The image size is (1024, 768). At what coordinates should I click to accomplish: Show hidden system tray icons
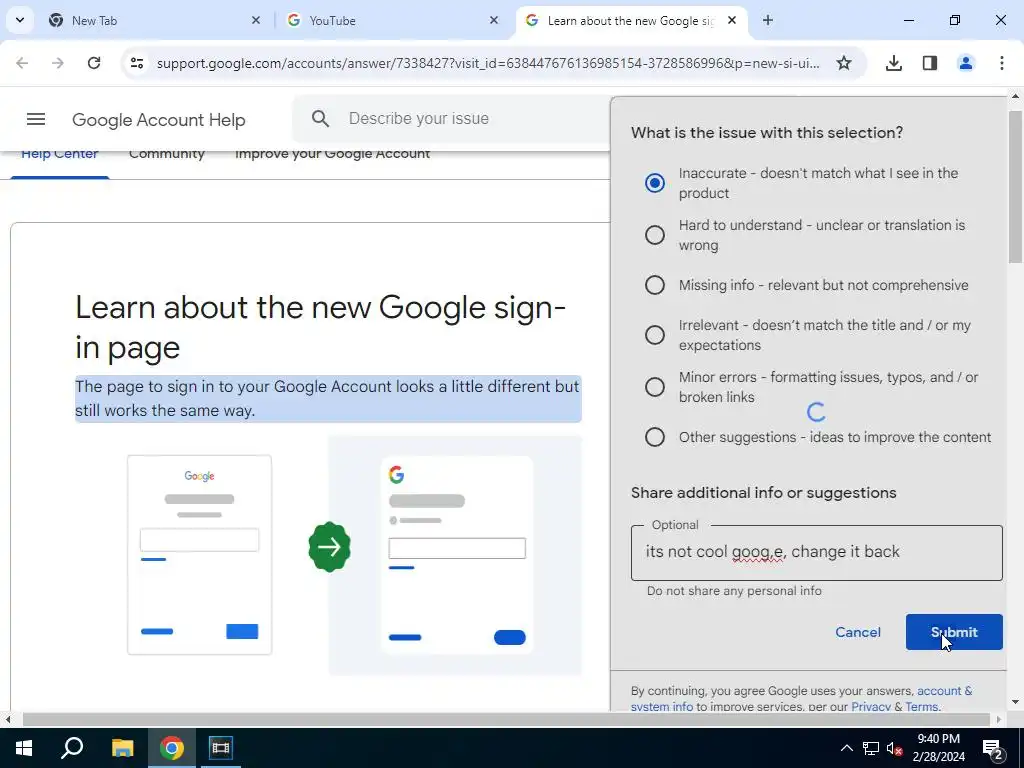pos(846,748)
